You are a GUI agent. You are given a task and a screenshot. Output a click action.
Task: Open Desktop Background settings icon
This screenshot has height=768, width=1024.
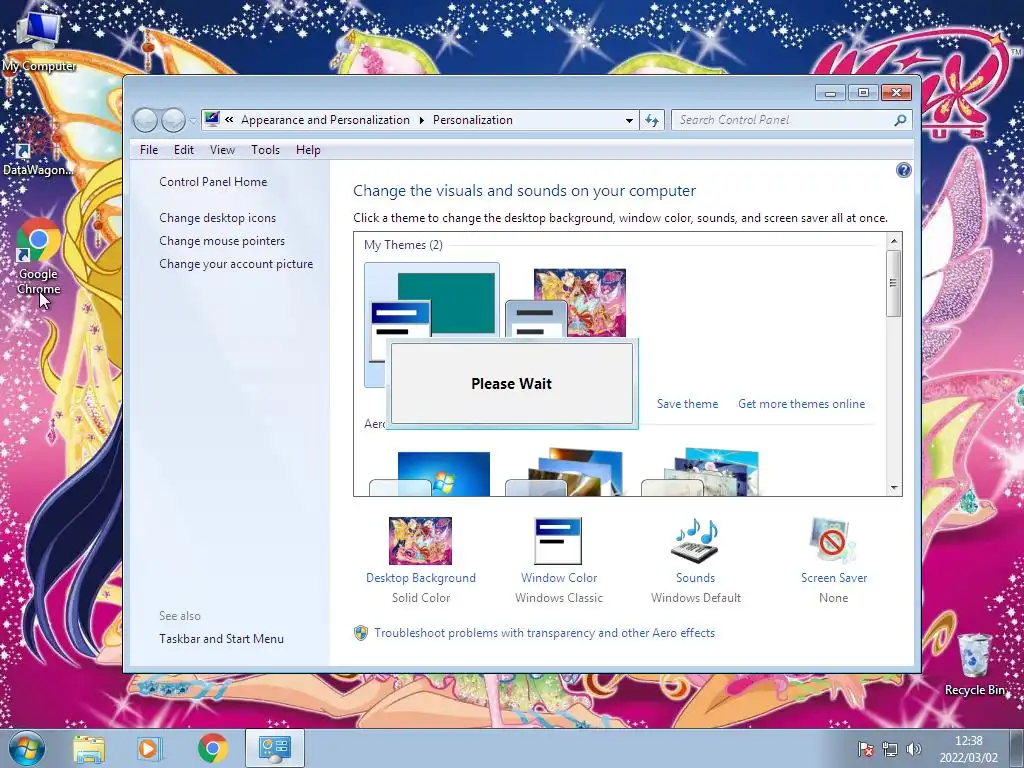(420, 541)
